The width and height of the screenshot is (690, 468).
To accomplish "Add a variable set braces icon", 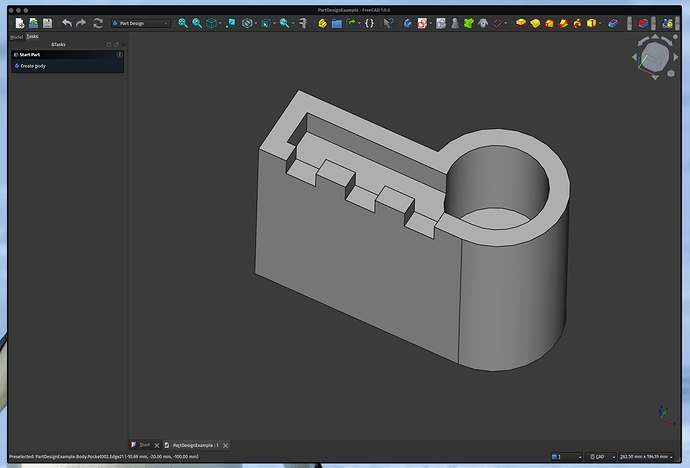I will coord(370,23).
